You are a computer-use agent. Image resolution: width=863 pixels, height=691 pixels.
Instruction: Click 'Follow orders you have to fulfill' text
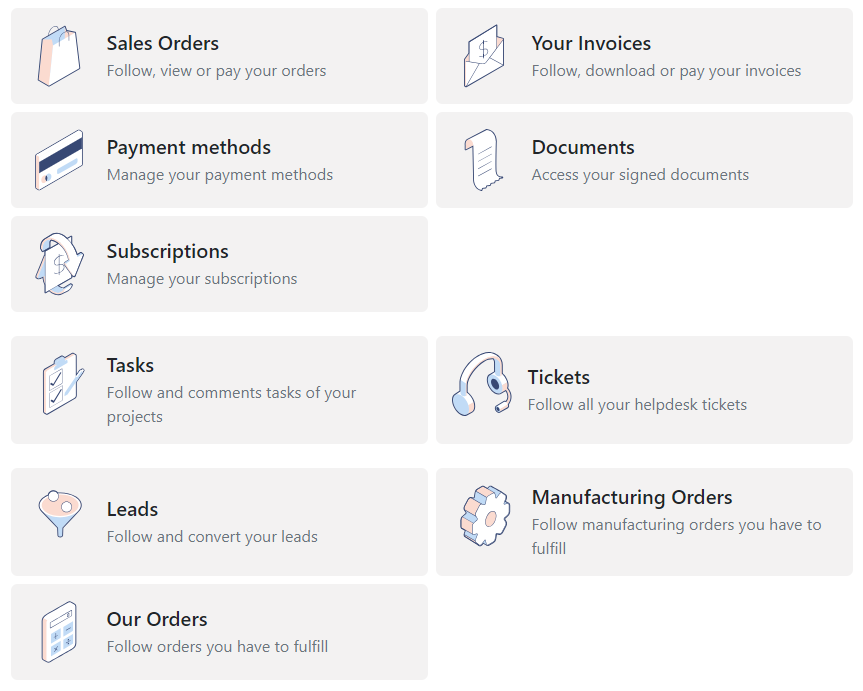tap(217, 647)
